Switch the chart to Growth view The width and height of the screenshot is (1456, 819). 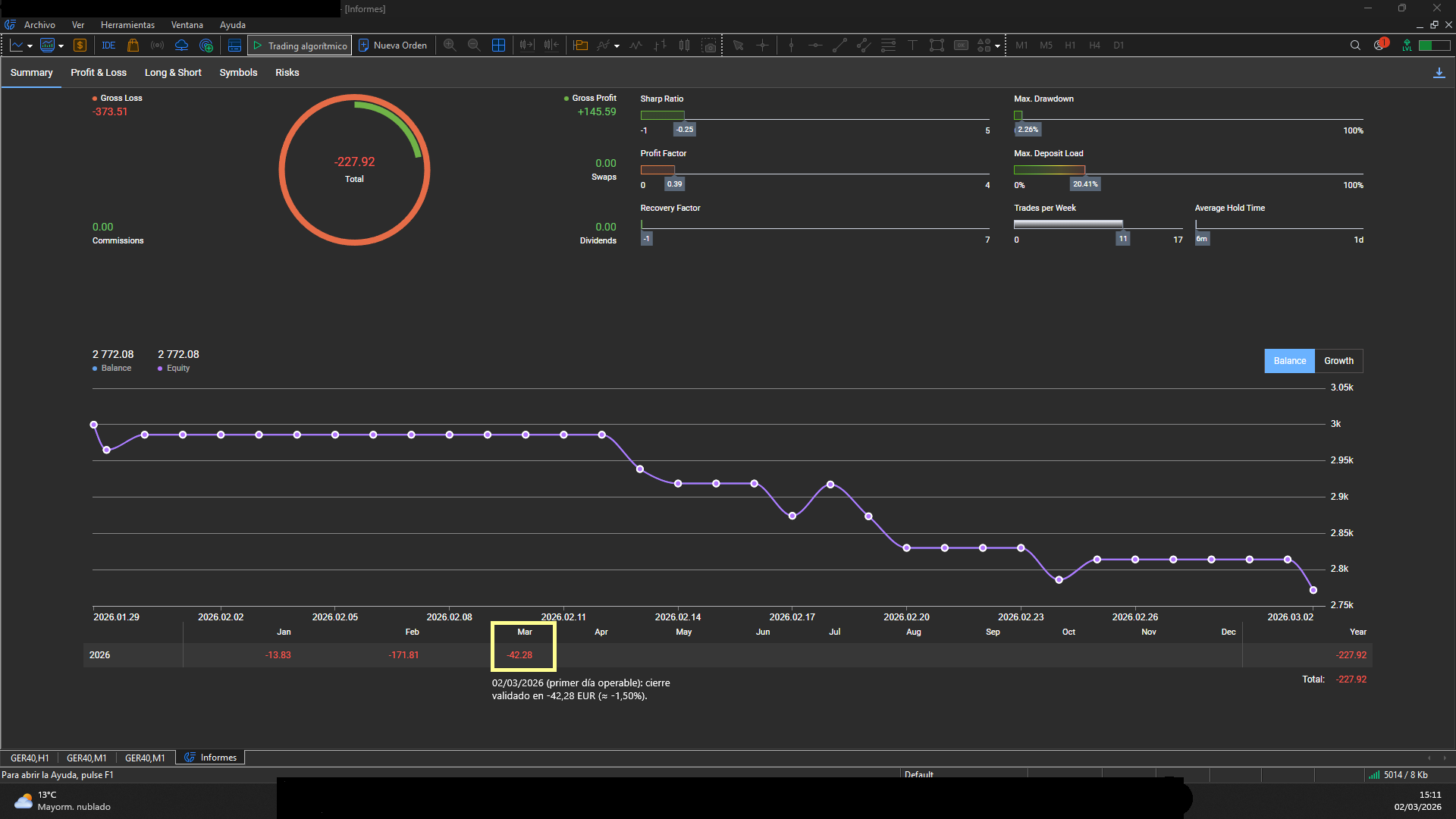(1338, 361)
